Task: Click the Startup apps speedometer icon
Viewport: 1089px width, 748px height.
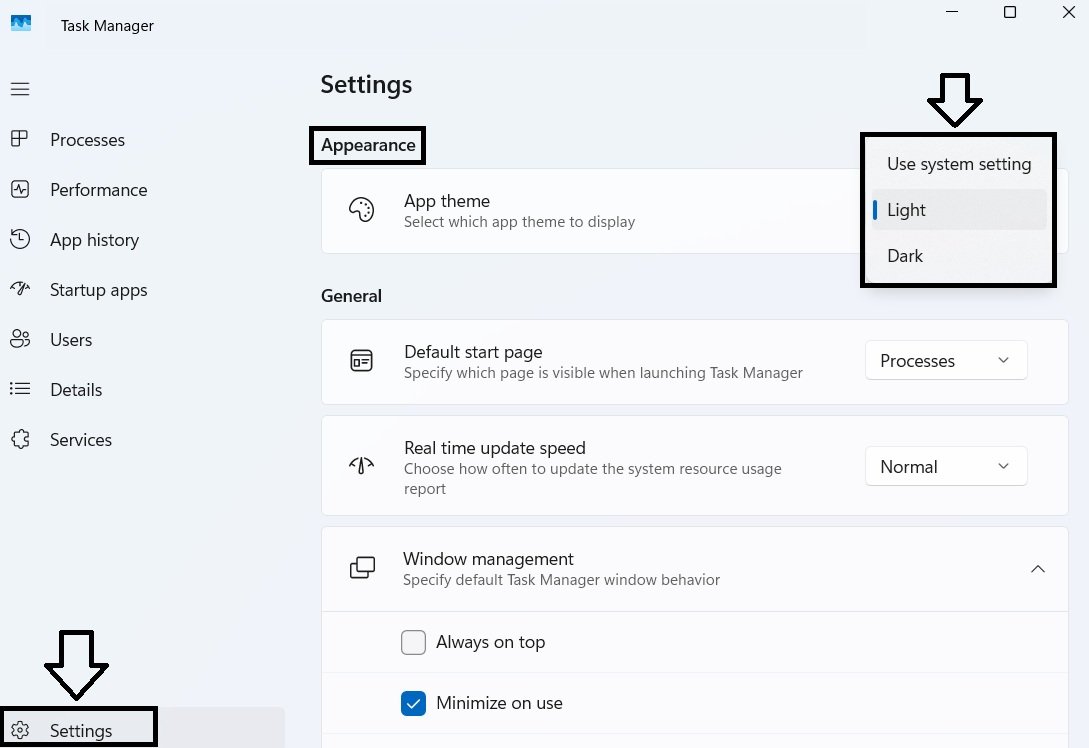Action: [20, 288]
